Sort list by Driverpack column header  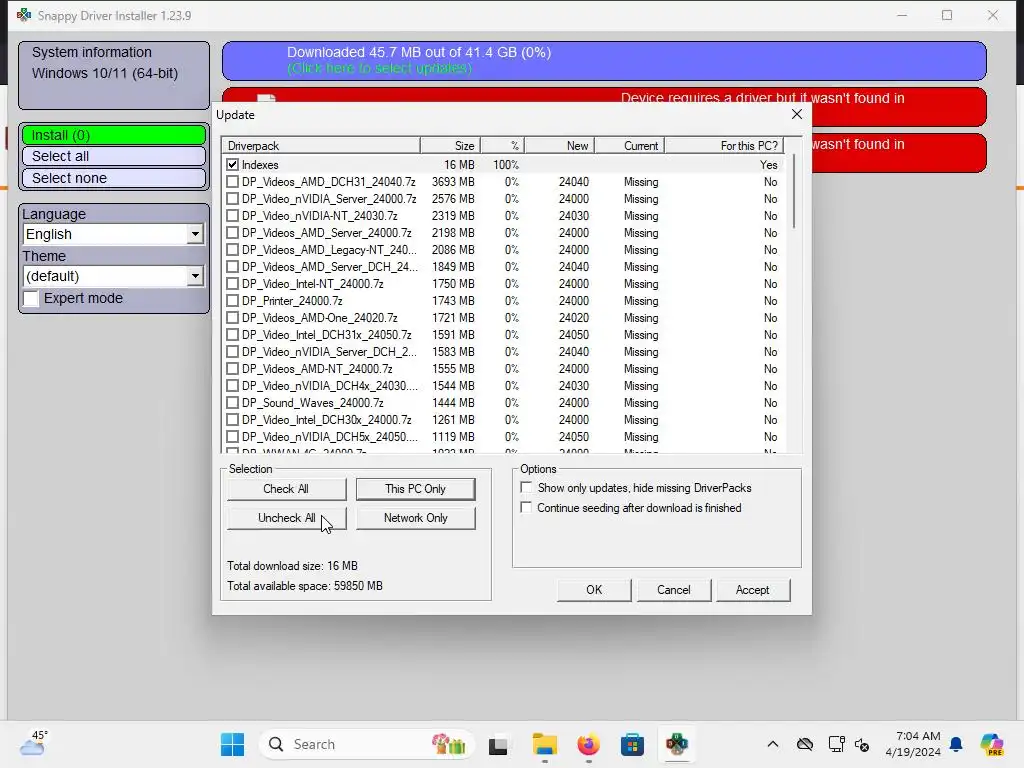point(321,146)
